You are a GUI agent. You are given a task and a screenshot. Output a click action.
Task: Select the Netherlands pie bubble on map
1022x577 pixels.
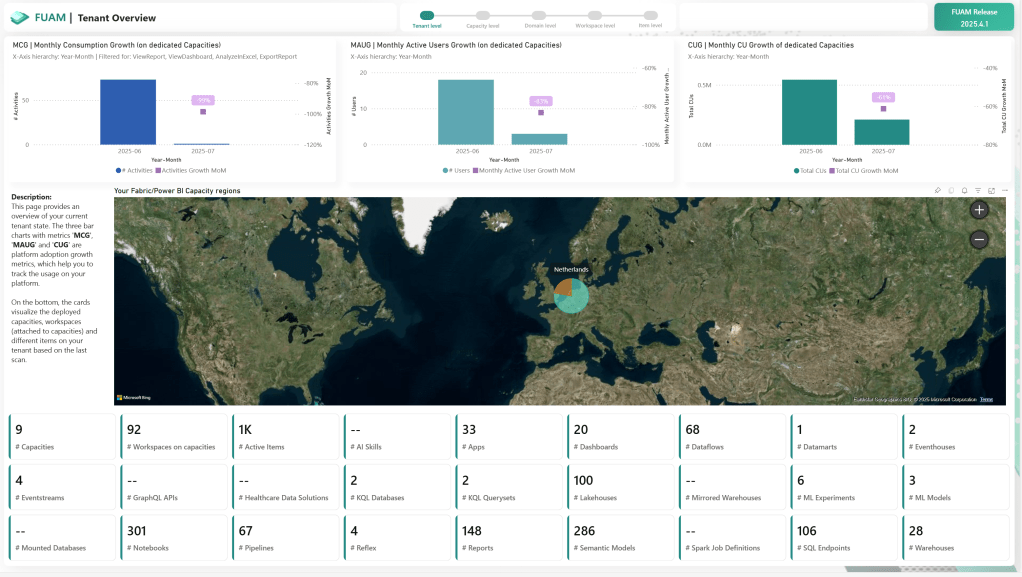pyautogui.click(x=571, y=295)
